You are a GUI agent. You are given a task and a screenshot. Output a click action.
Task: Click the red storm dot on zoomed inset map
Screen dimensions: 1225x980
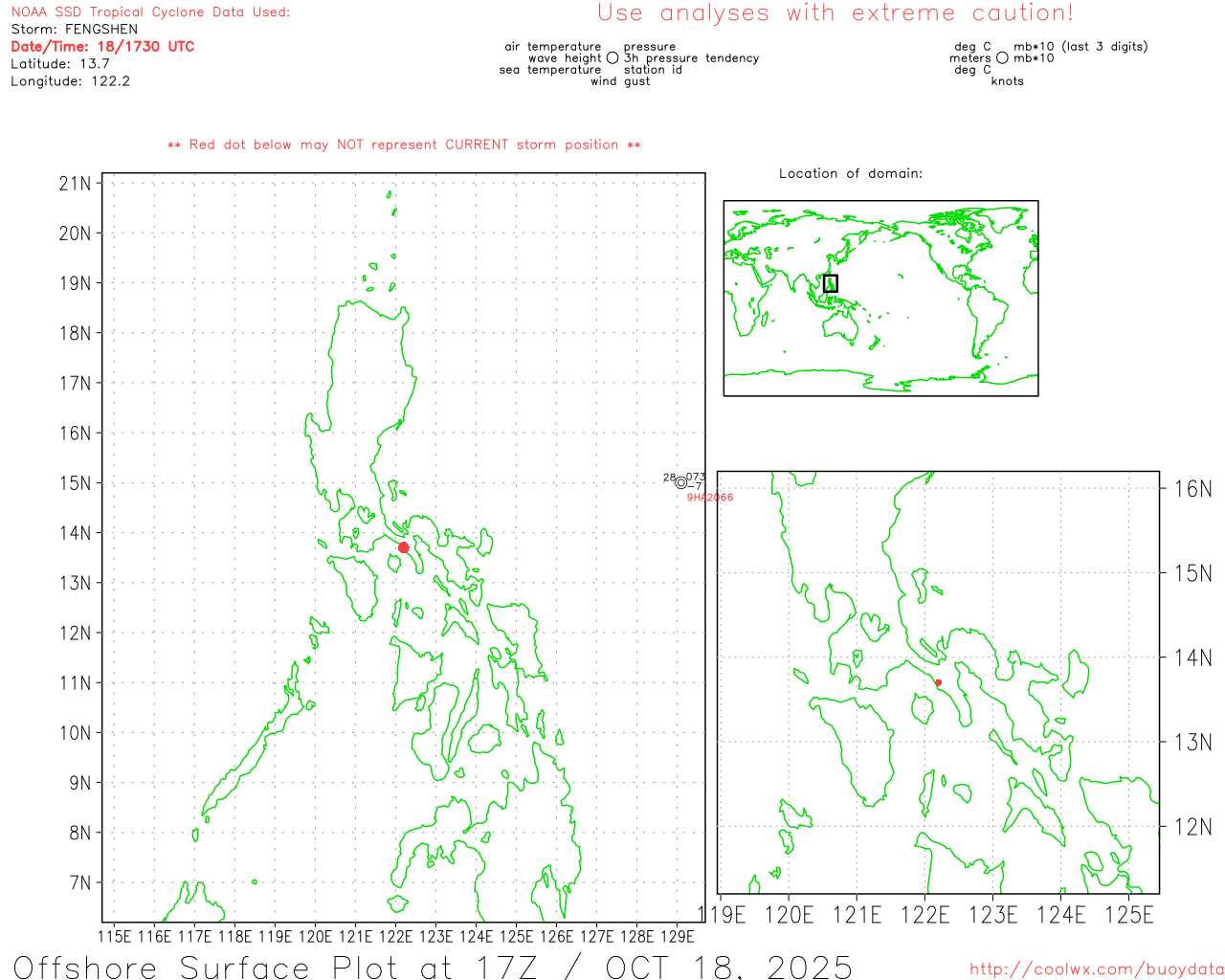pyautogui.click(x=938, y=682)
